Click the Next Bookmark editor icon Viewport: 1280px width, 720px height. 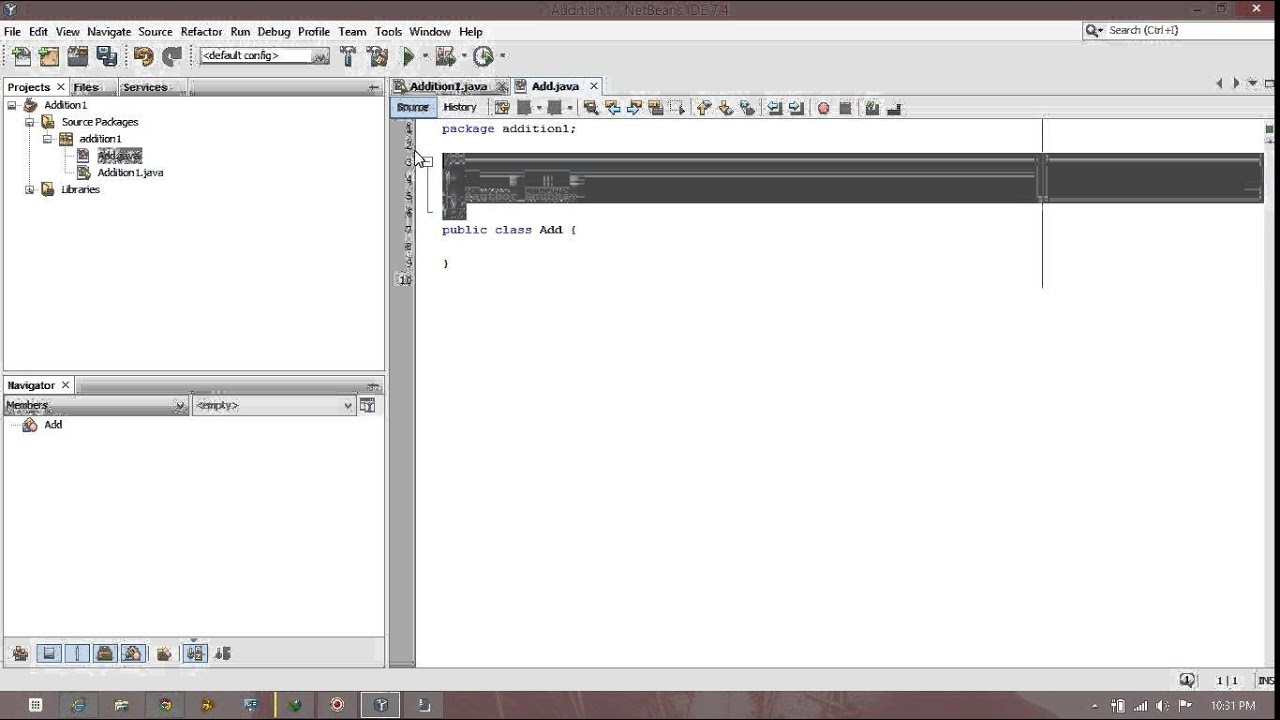coord(726,108)
